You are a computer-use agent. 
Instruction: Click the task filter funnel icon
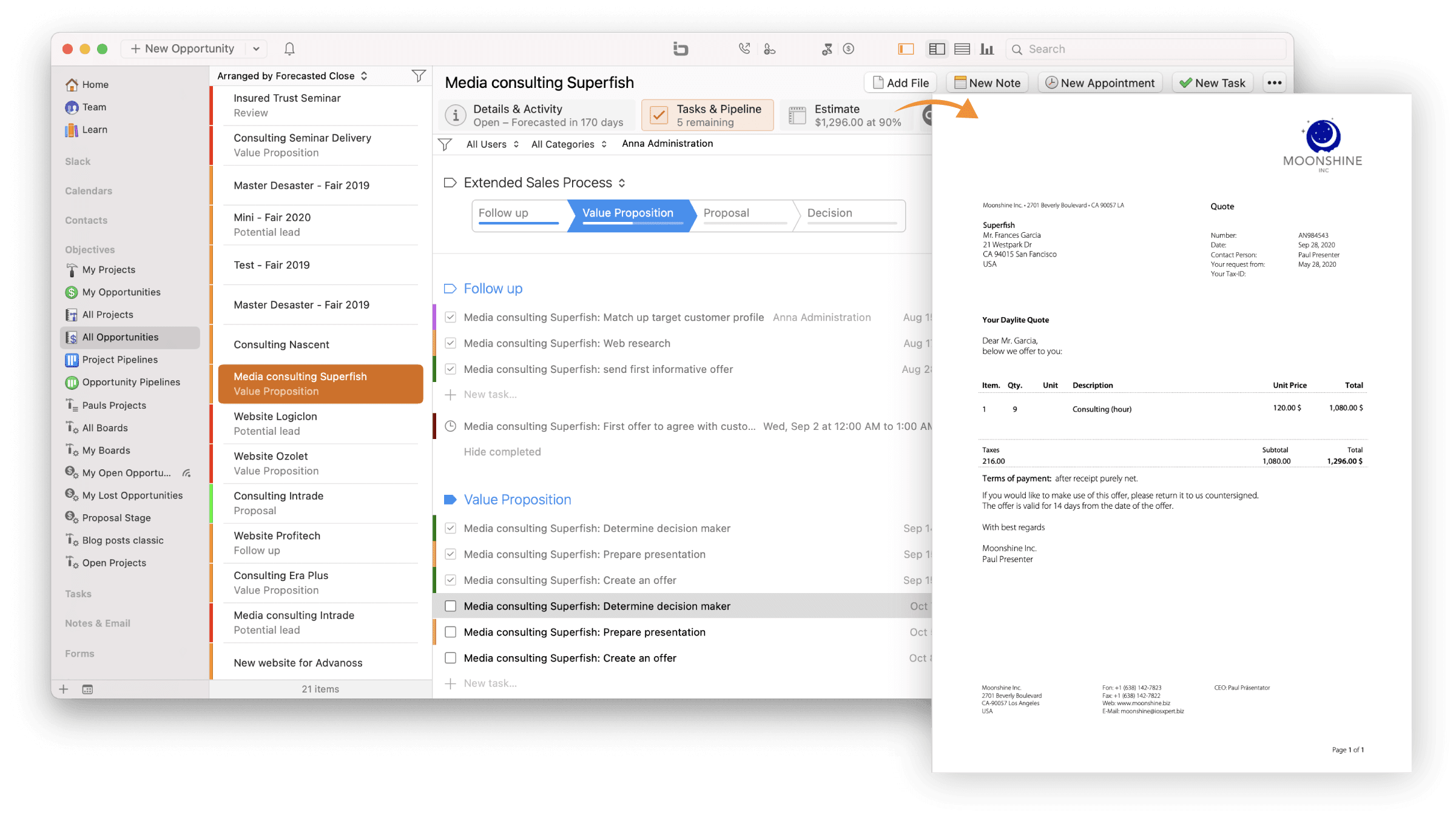coord(445,144)
